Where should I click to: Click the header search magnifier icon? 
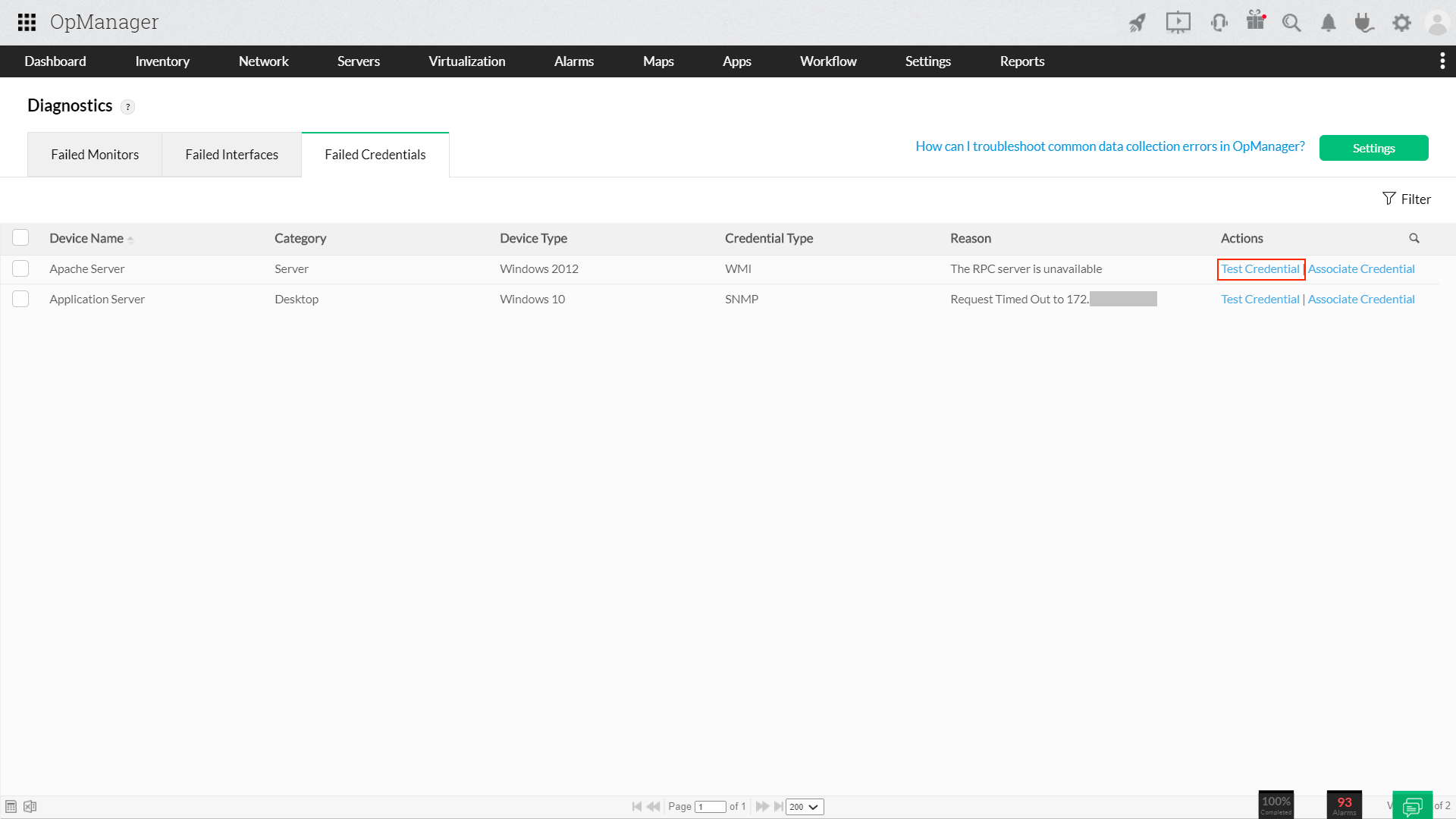pos(1291,23)
